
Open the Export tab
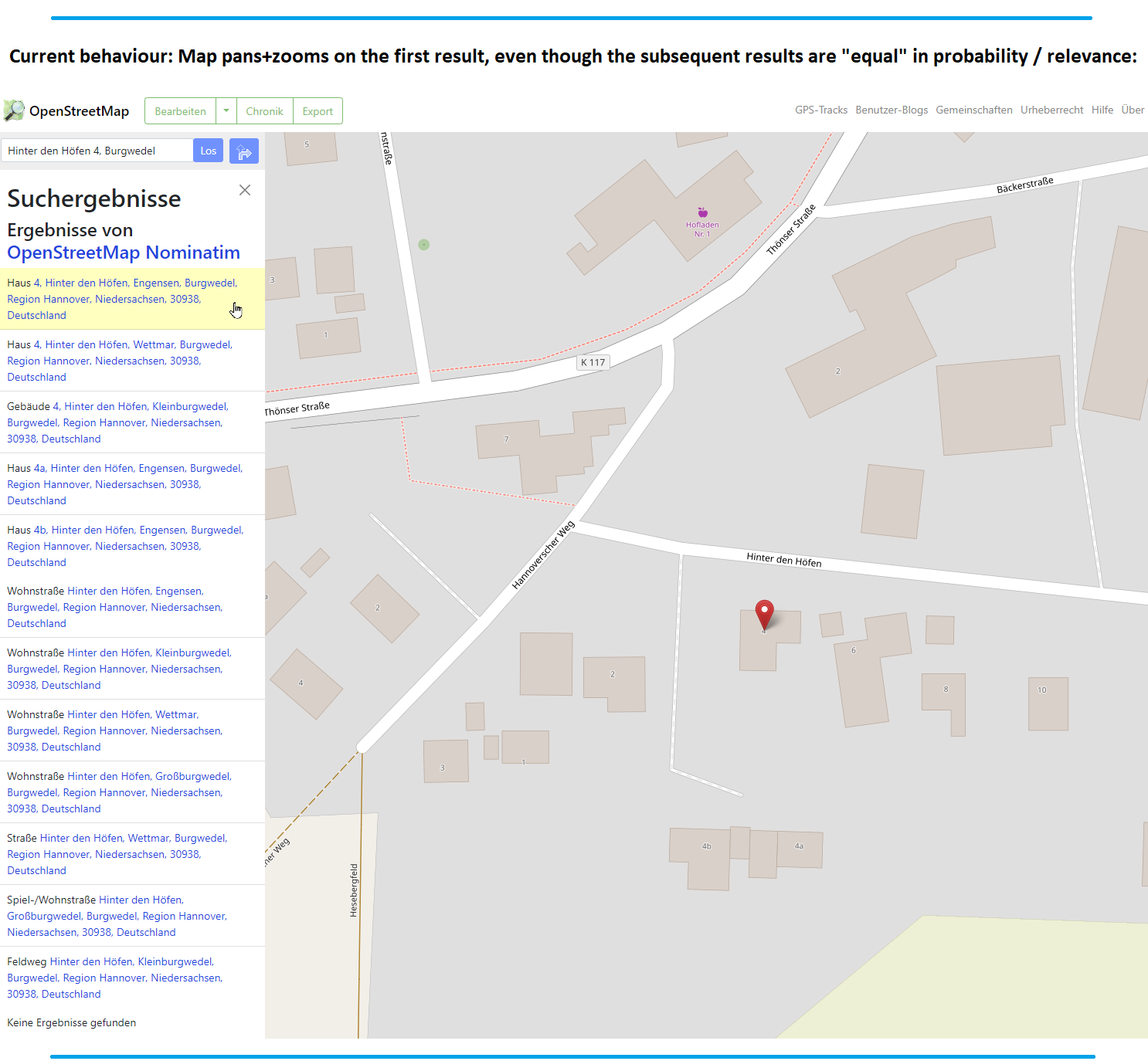coord(318,111)
